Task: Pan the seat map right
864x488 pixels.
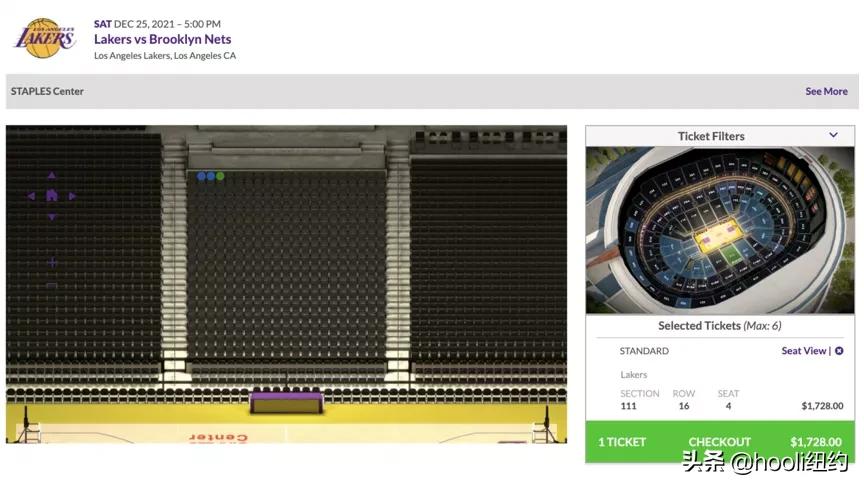Action: 73,196
